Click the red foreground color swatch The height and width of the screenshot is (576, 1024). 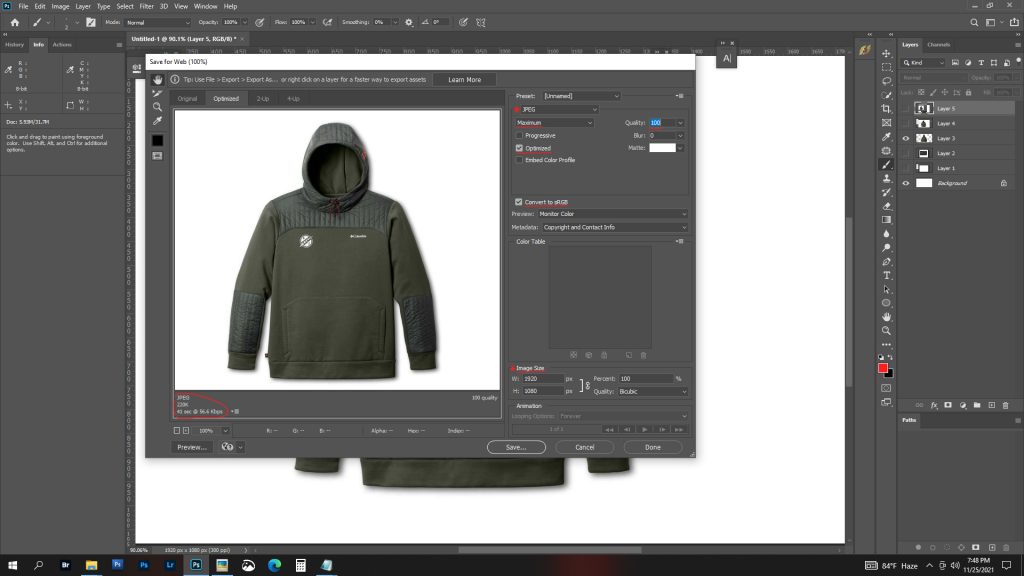coord(882,368)
